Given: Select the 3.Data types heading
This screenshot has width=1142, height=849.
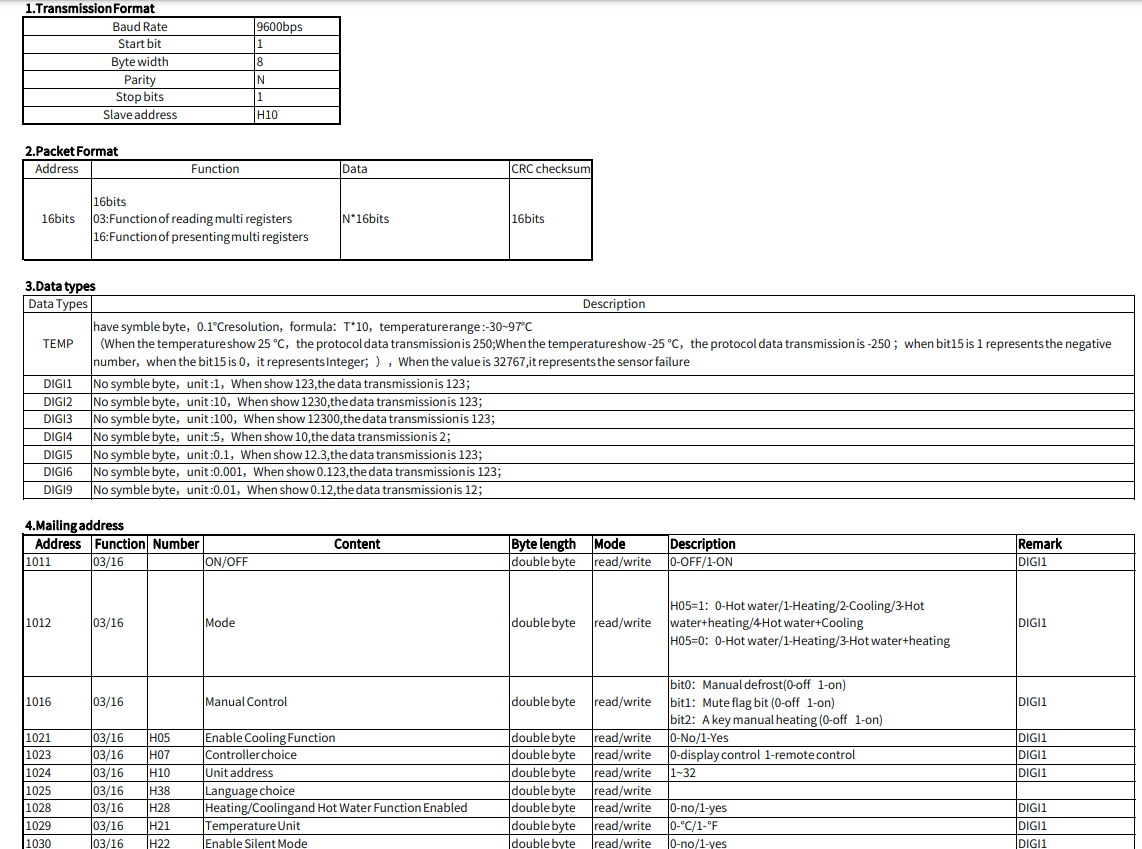Looking at the screenshot, I should (x=47, y=286).
